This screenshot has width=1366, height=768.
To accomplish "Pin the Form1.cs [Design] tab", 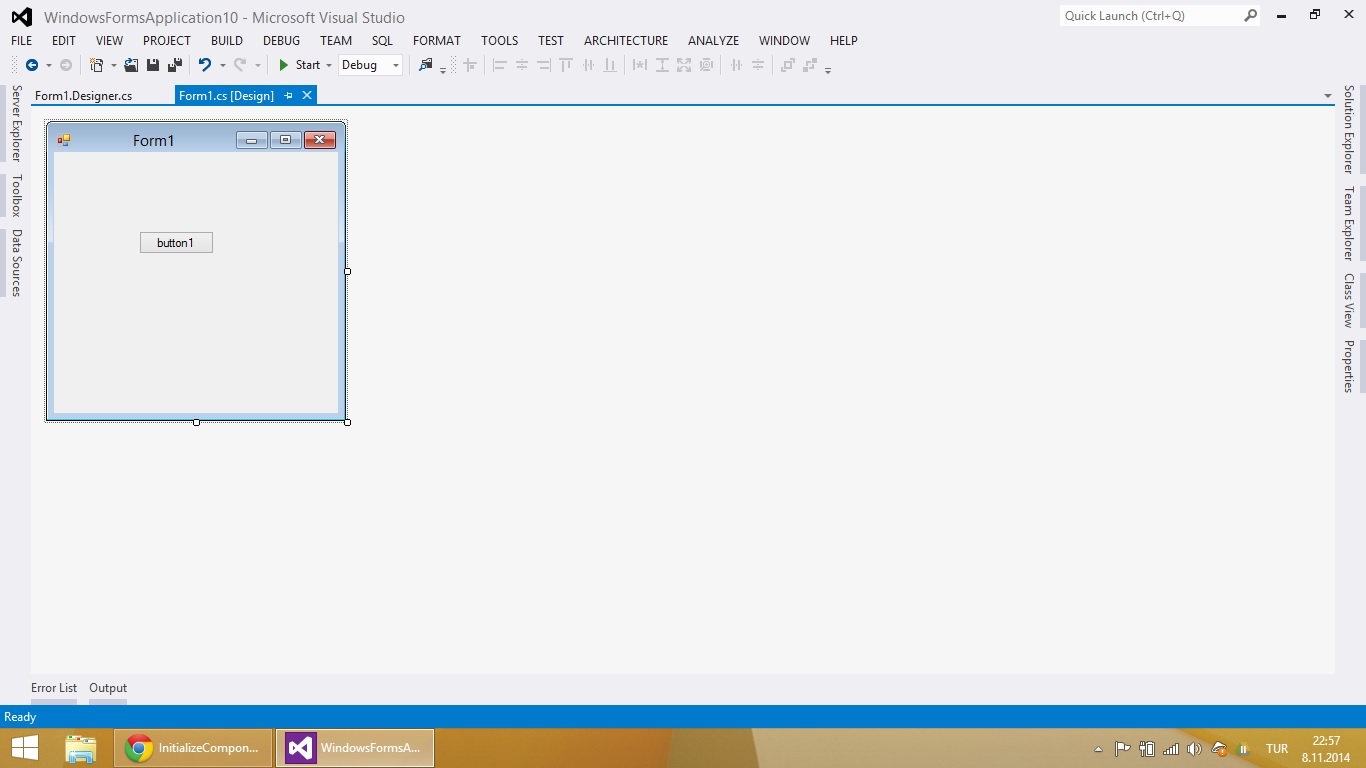I will (289, 95).
